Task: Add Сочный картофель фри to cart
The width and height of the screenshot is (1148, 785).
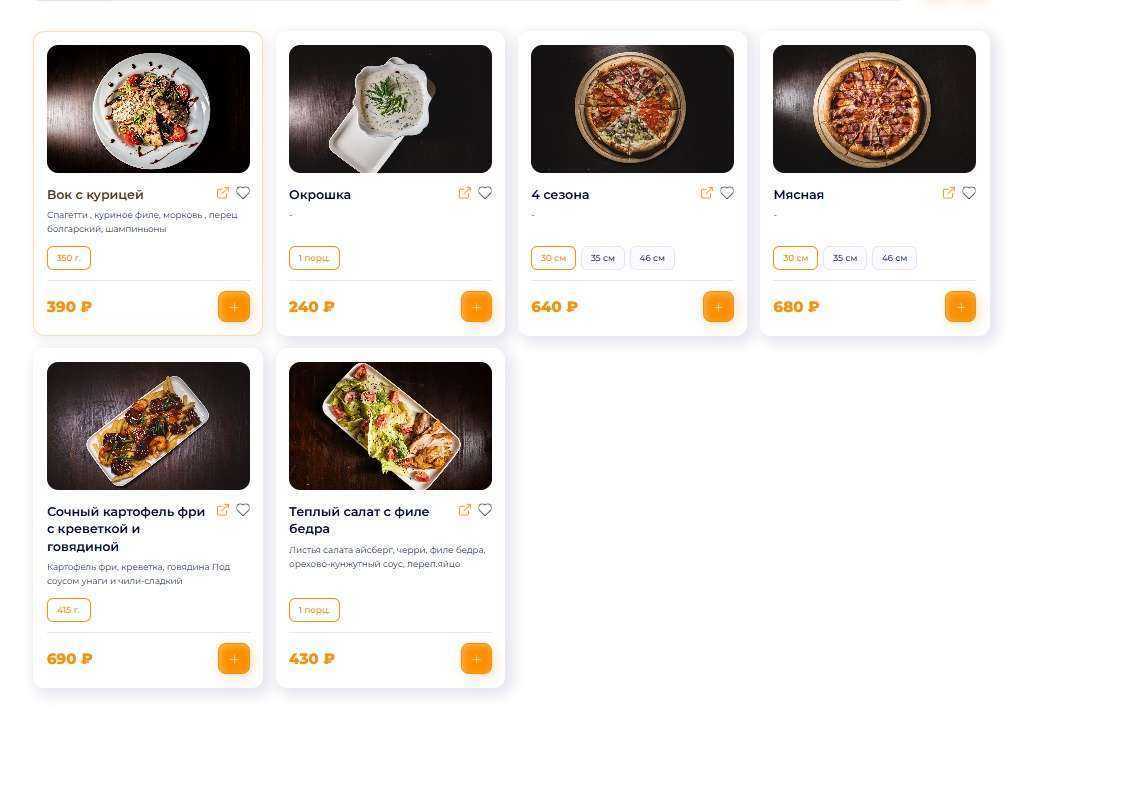Action: point(234,659)
